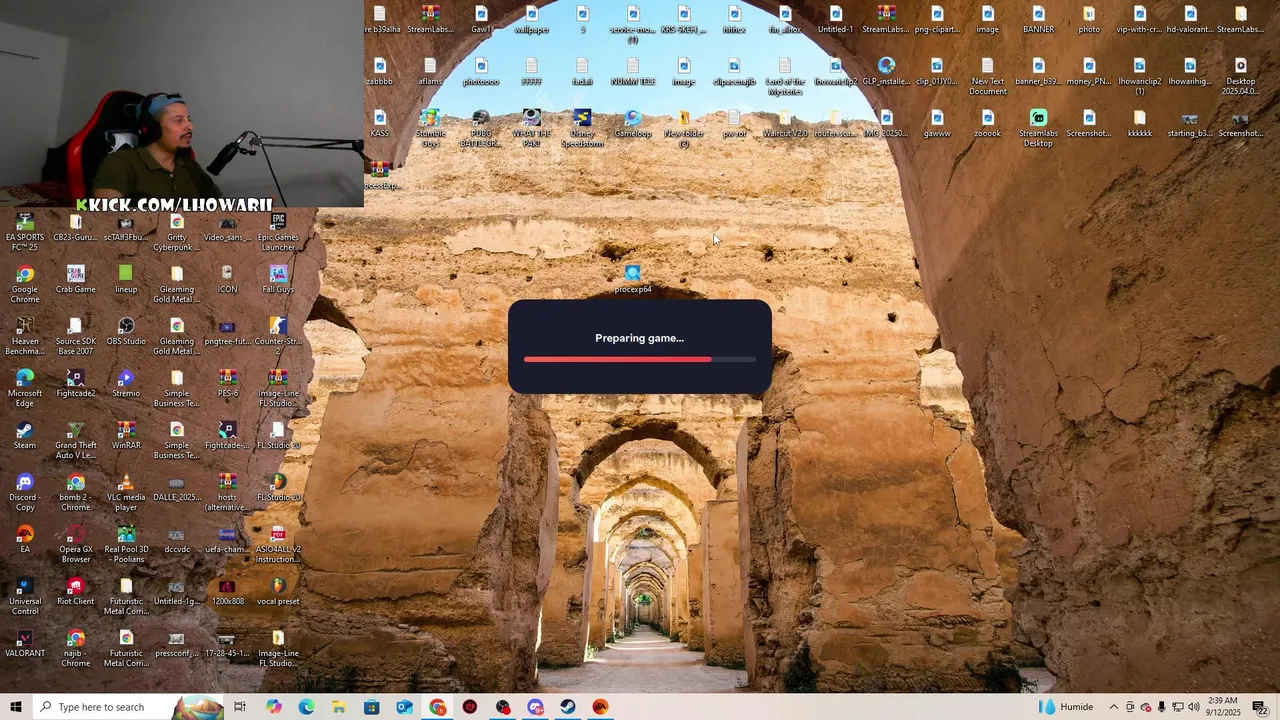The width and height of the screenshot is (1280, 720).
Task: Open the Windows Start menu
Action: click(x=16, y=707)
